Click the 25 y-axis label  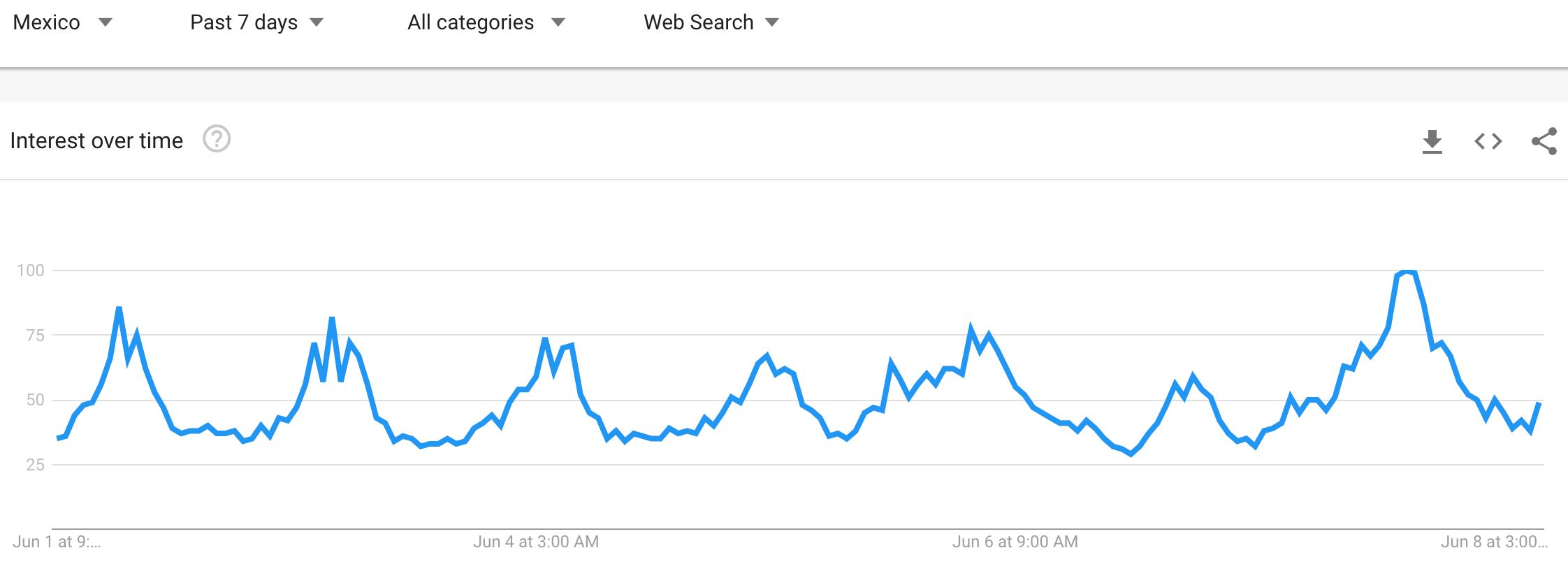click(x=35, y=465)
